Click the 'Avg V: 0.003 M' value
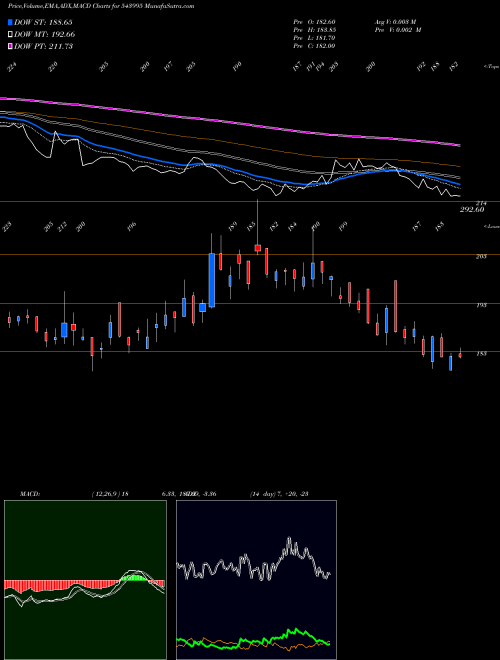Viewport: 500px width, 660px height. pyautogui.click(x=396, y=22)
